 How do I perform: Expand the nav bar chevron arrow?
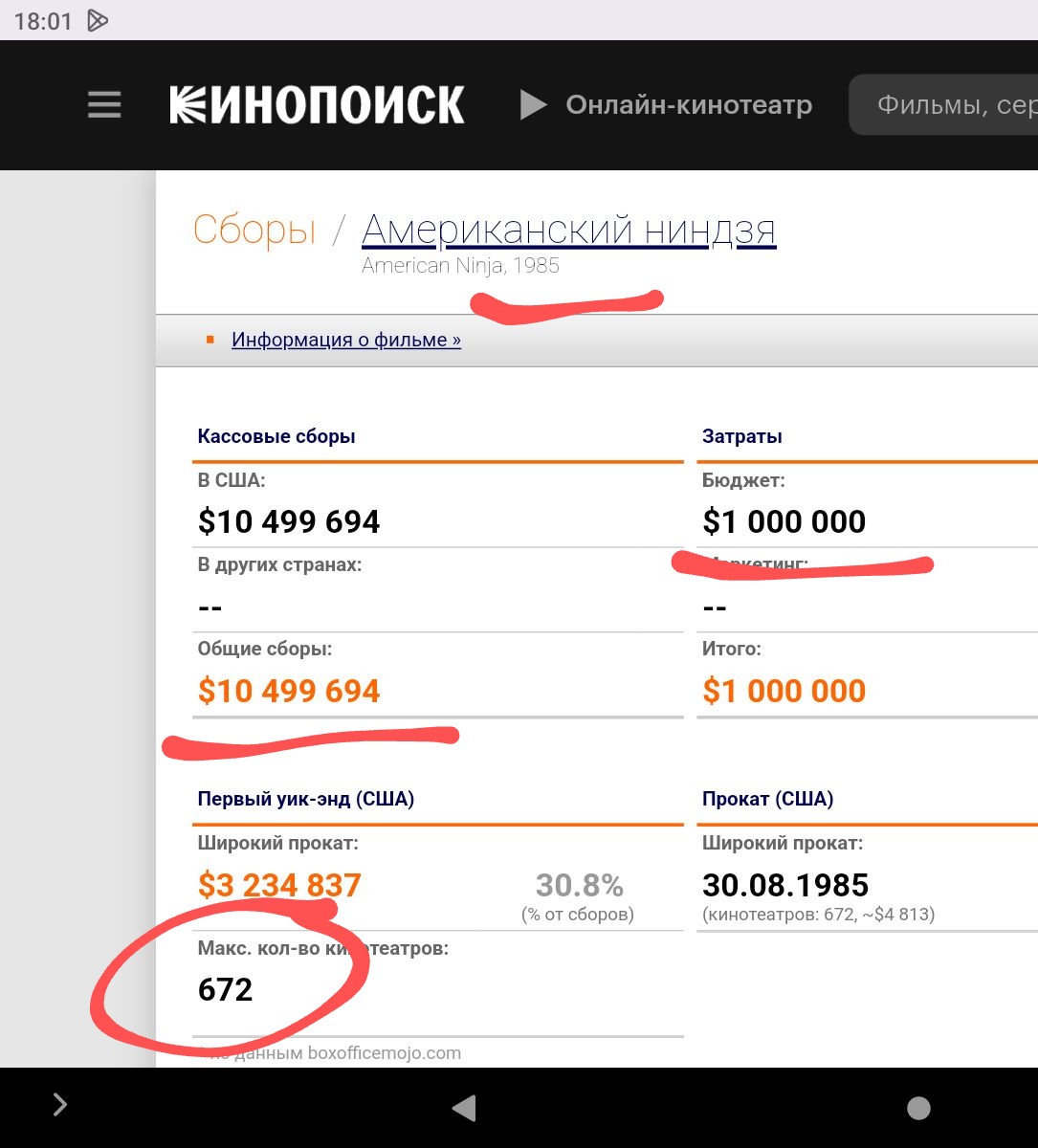(x=59, y=1106)
